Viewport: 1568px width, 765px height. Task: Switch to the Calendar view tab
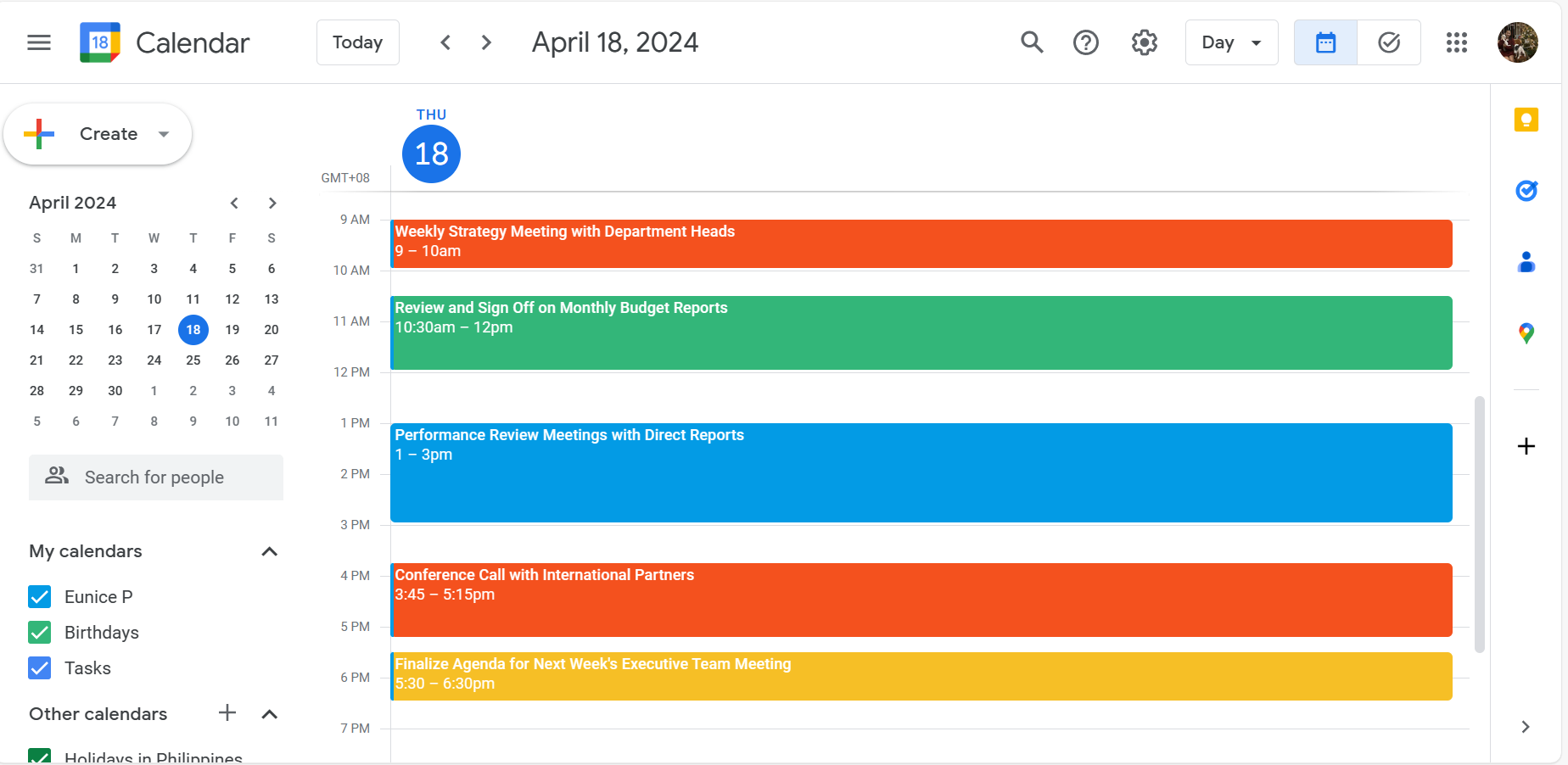(1325, 42)
